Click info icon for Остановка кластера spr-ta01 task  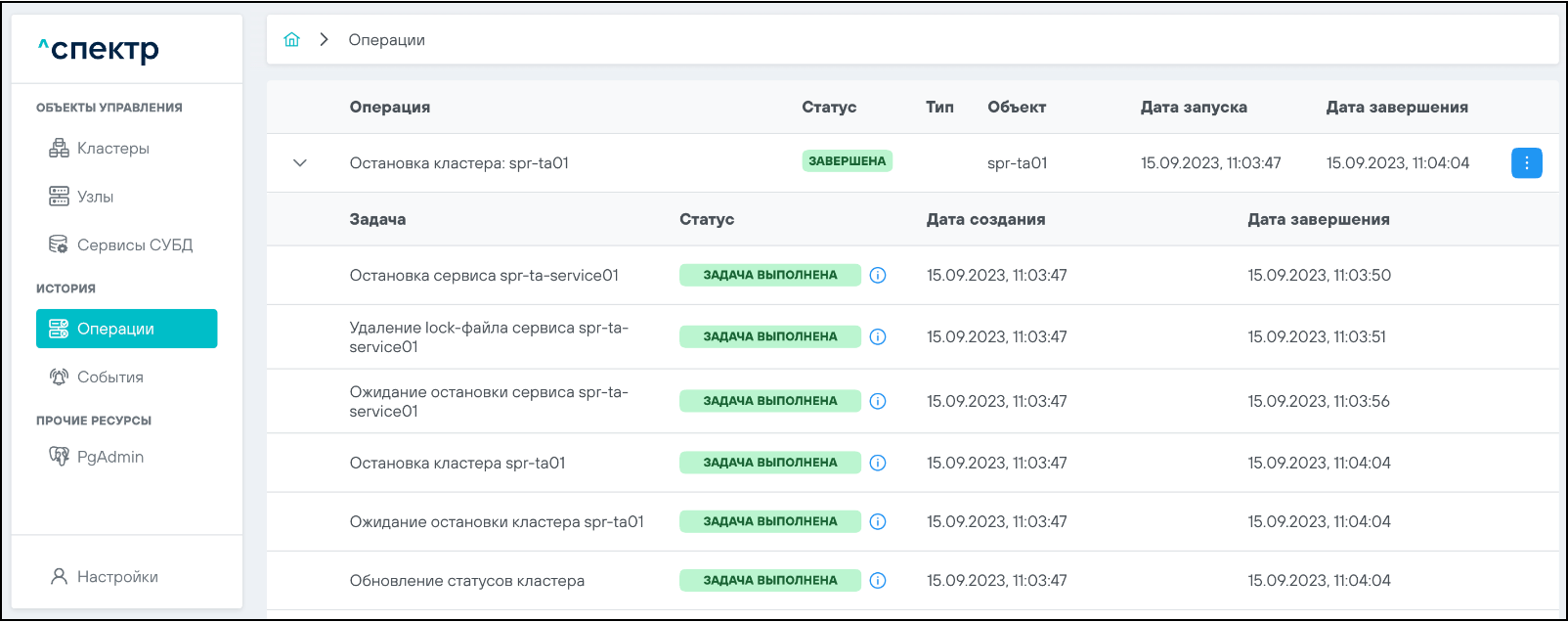[878, 464]
